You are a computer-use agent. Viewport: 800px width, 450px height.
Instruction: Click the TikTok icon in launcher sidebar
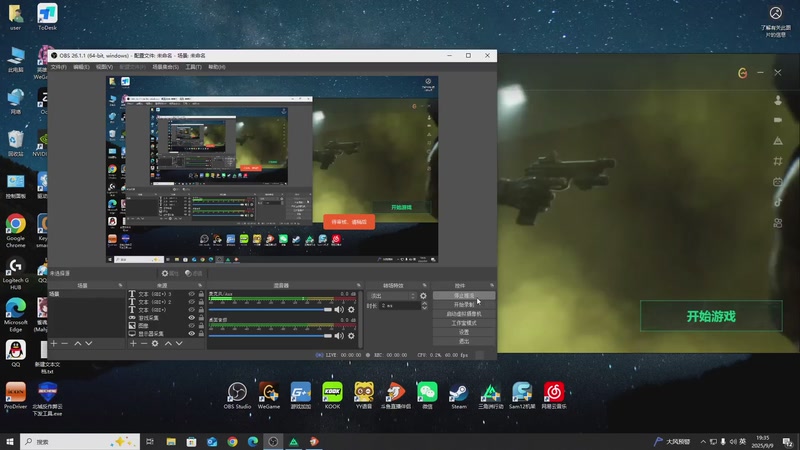tap(778, 202)
